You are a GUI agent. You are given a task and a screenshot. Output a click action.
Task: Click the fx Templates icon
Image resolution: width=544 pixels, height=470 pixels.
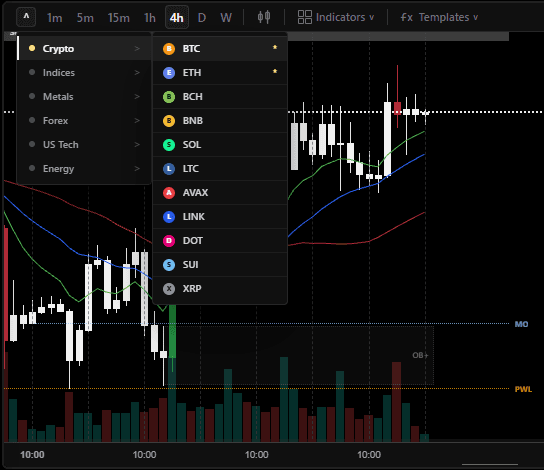pos(407,17)
